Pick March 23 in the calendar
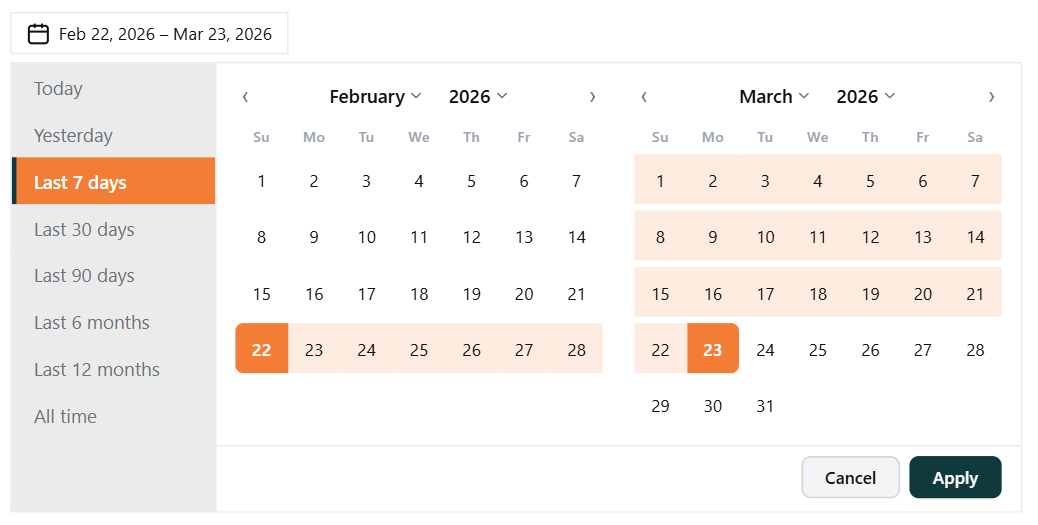The image size is (1038, 525). [x=713, y=350]
